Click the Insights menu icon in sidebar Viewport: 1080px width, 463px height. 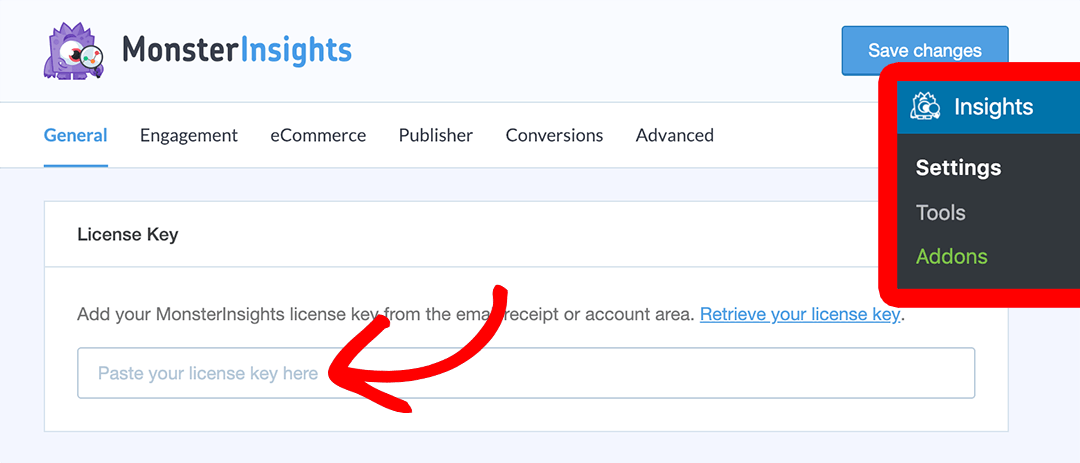point(926,106)
